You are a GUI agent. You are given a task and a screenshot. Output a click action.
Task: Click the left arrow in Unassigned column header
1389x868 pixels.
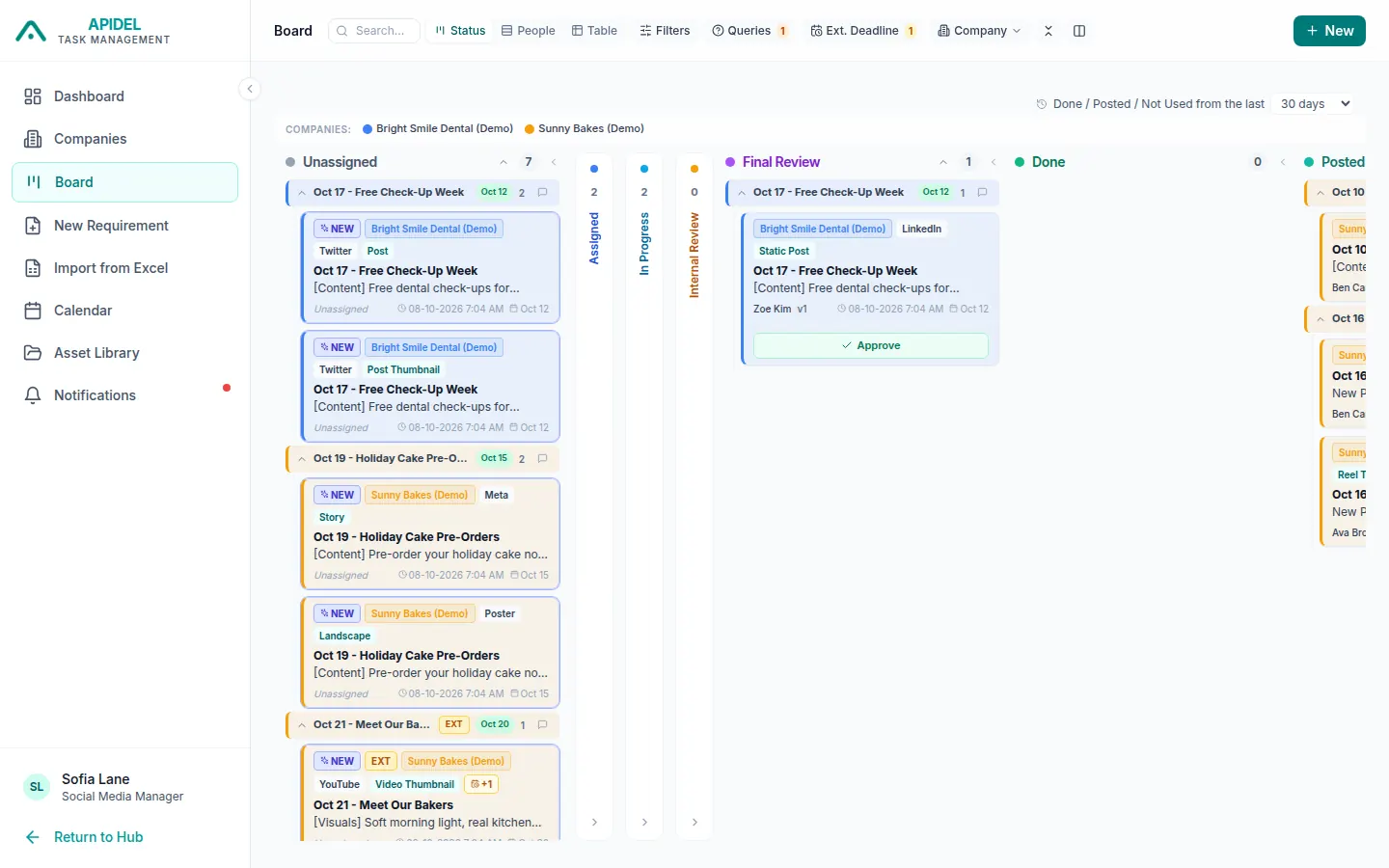pos(554,162)
